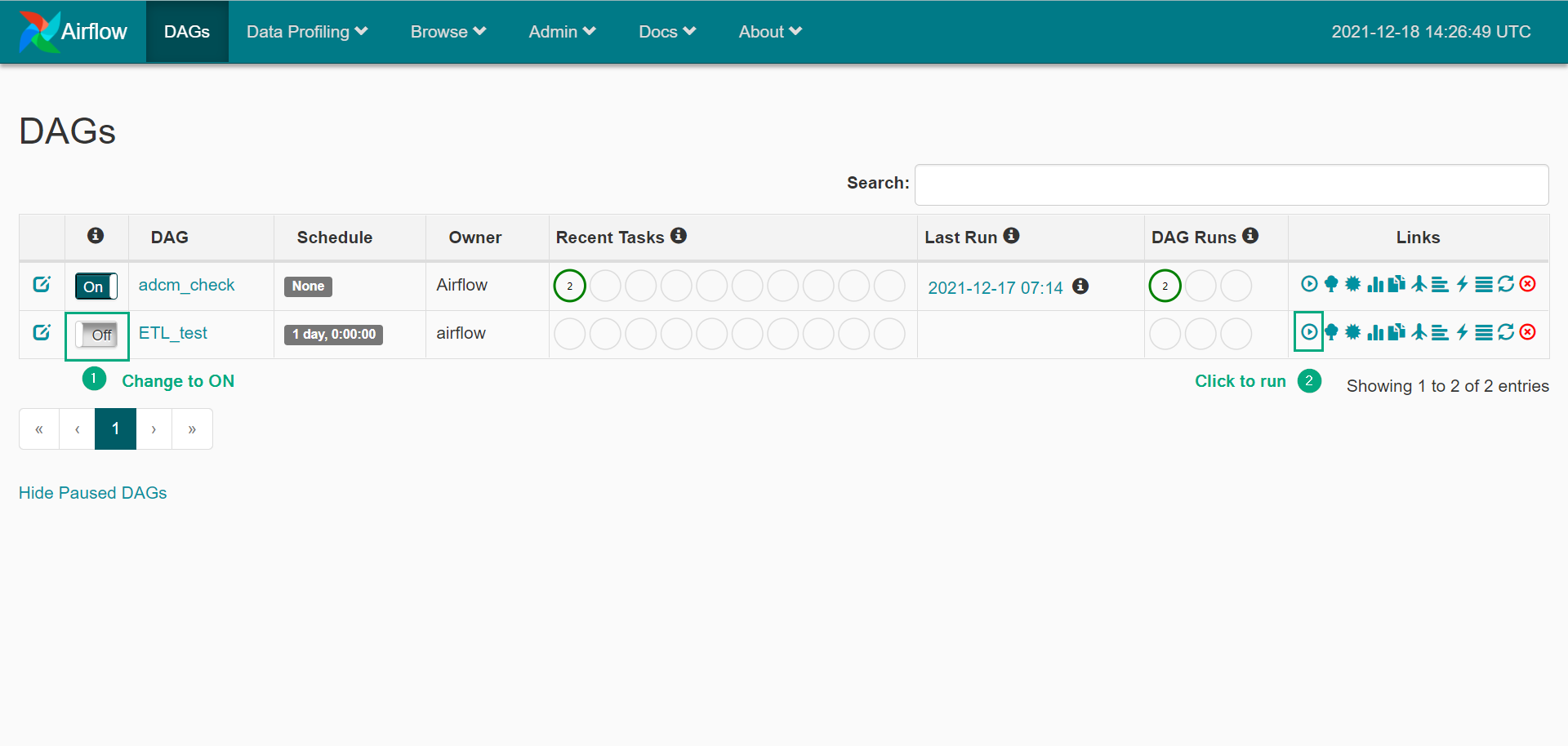Open the lightning bolt code icon for adcm_check
Image resolution: width=1568 pixels, height=746 pixels.
[x=1463, y=284]
